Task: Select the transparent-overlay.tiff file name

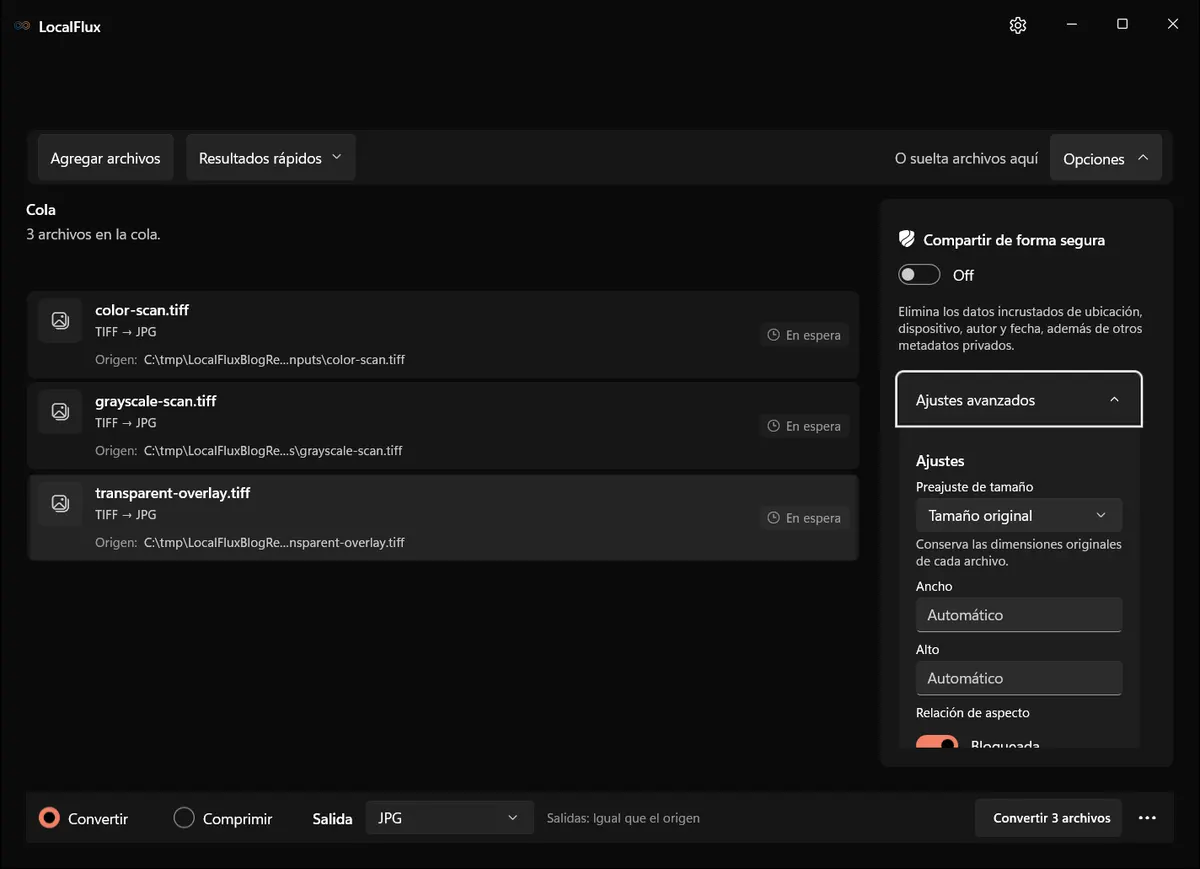Action: click(x=173, y=493)
